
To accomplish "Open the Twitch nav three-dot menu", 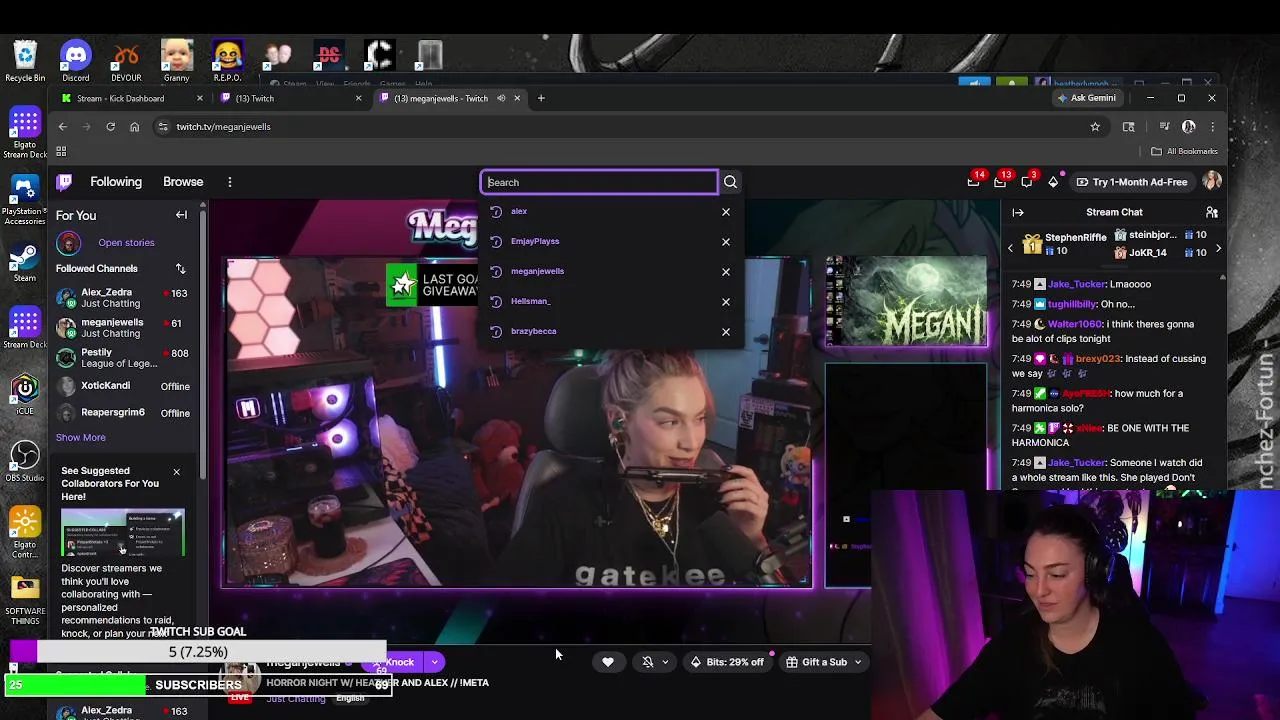I will click(229, 182).
